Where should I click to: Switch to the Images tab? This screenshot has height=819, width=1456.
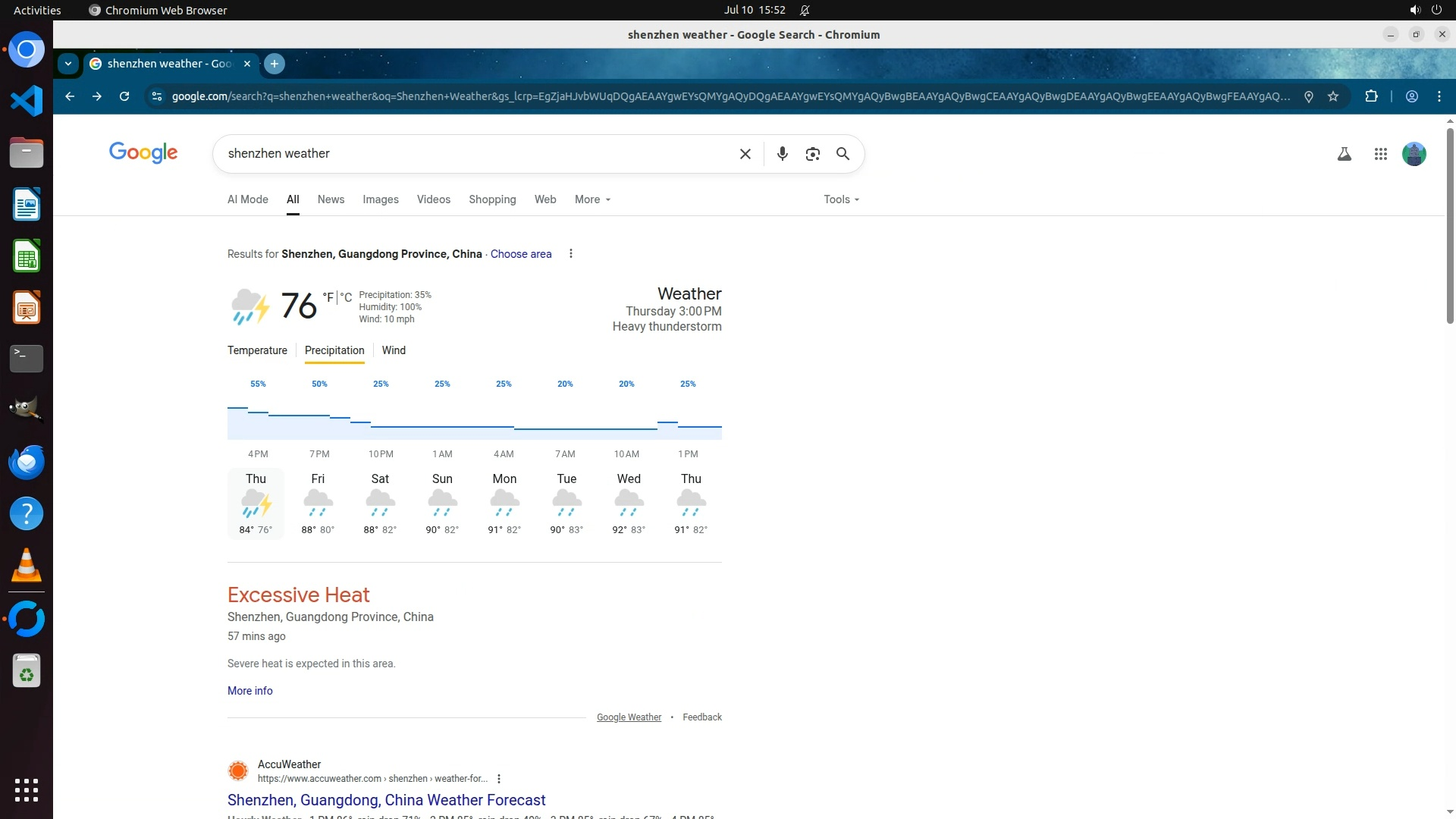[x=380, y=199]
